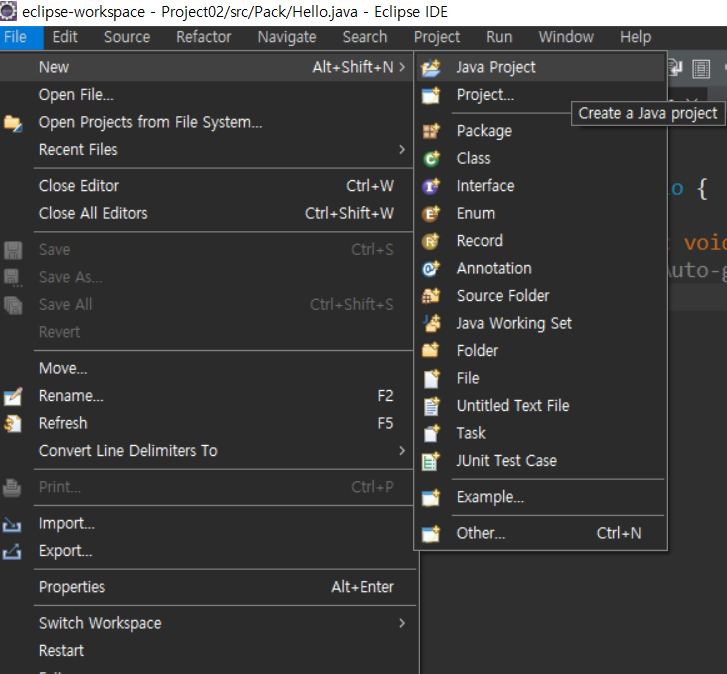Select Java Project label in submenu
Image resolution: width=727 pixels, height=674 pixels.
click(x=496, y=68)
